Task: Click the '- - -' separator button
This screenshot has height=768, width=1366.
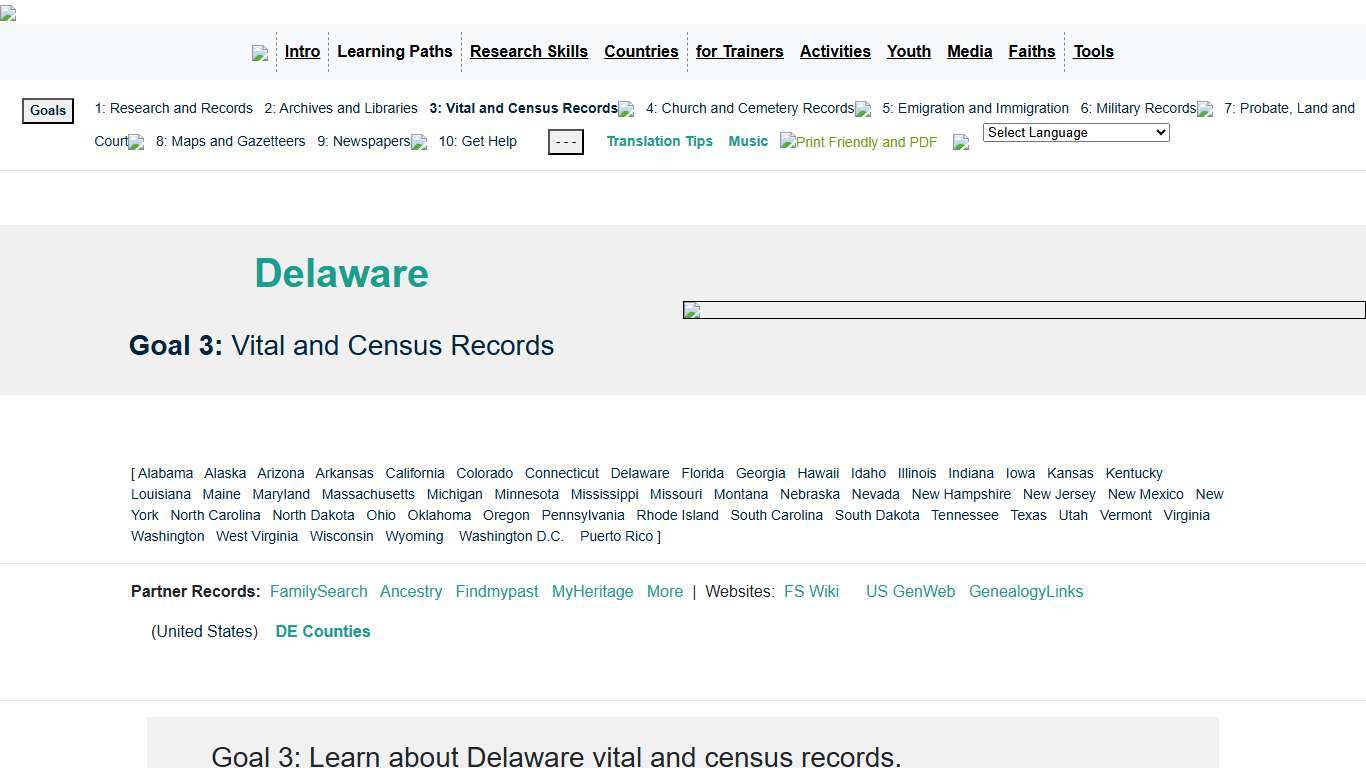Action: [x=565, y=141]
